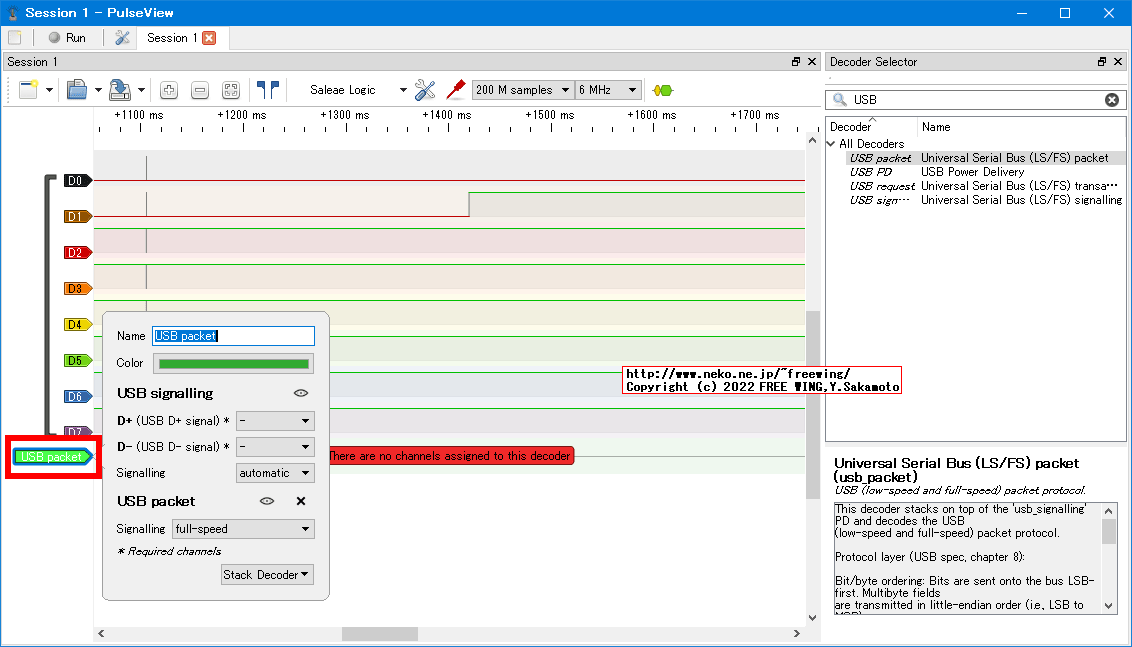1132x647 pixels.
Task: Click the trace view scroll down arrow
Action: (812, 618)
